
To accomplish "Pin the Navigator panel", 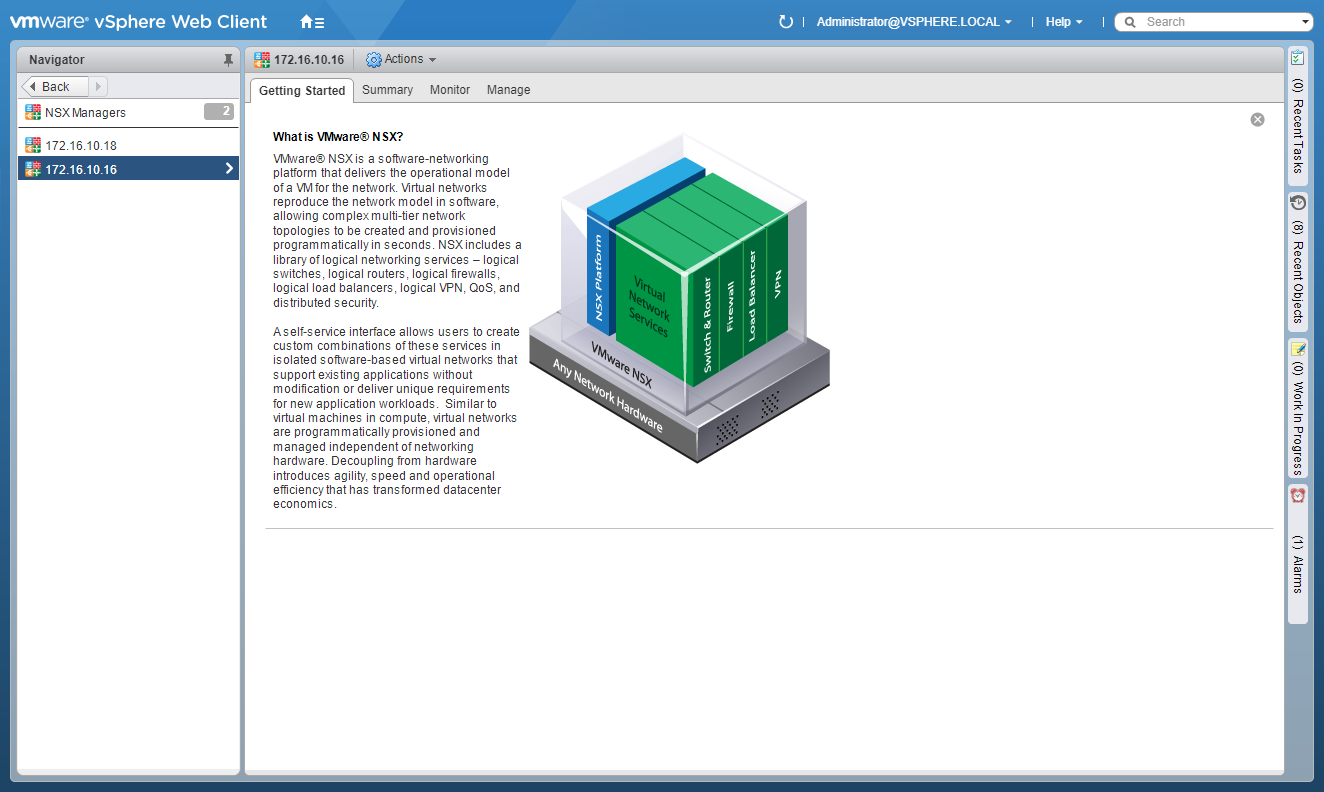I will (x=228, y=60).
